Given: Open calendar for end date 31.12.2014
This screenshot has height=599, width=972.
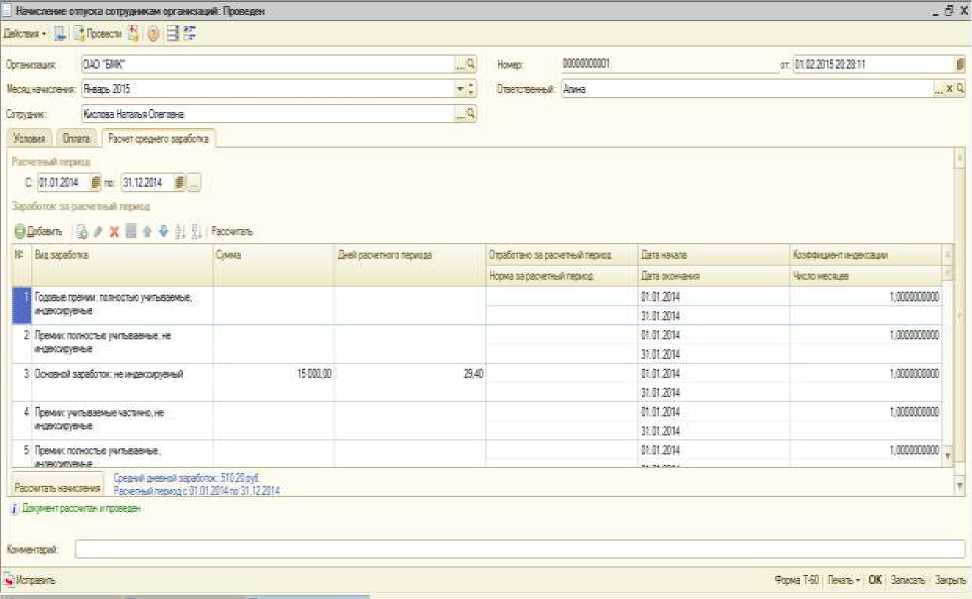Looking at the screenshot, I should (x=180, y=183).
